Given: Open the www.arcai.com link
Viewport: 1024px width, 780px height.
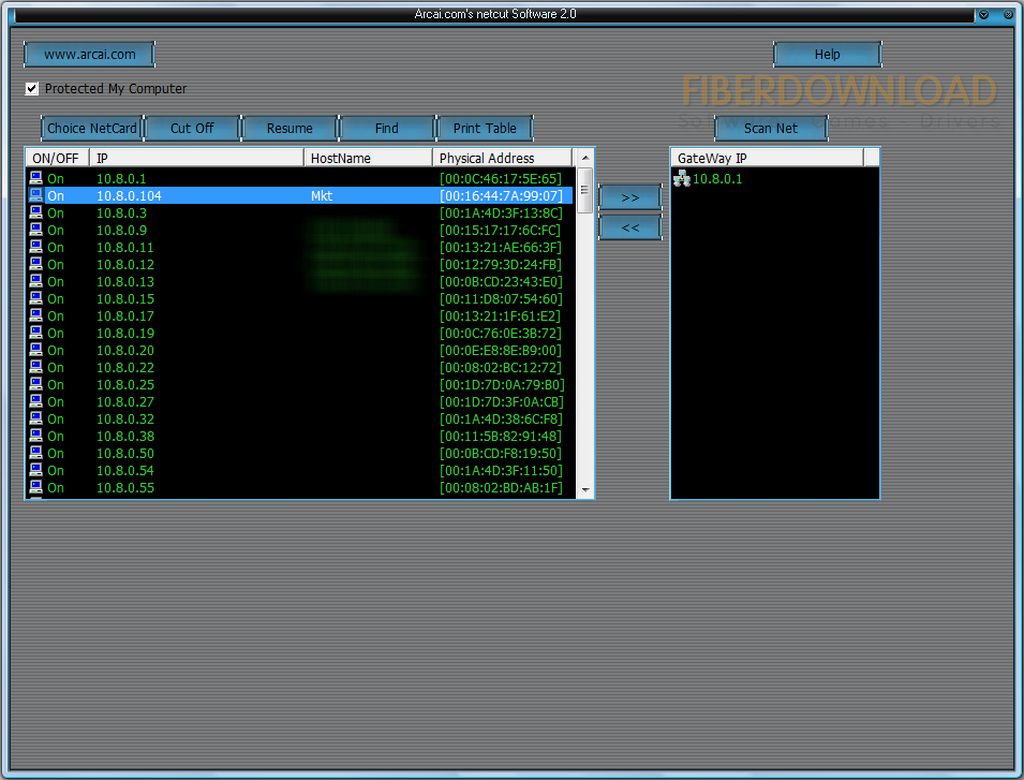Looking at the screenshot, I should pos(88,54).
